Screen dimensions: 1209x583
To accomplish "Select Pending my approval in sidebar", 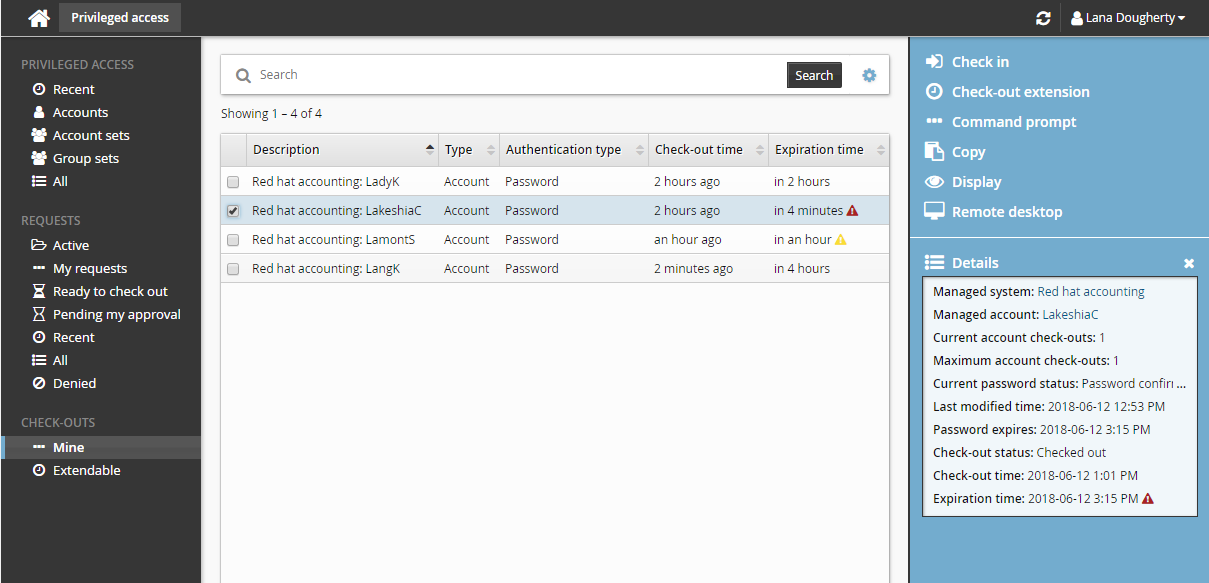I will [x=116, y=314].
